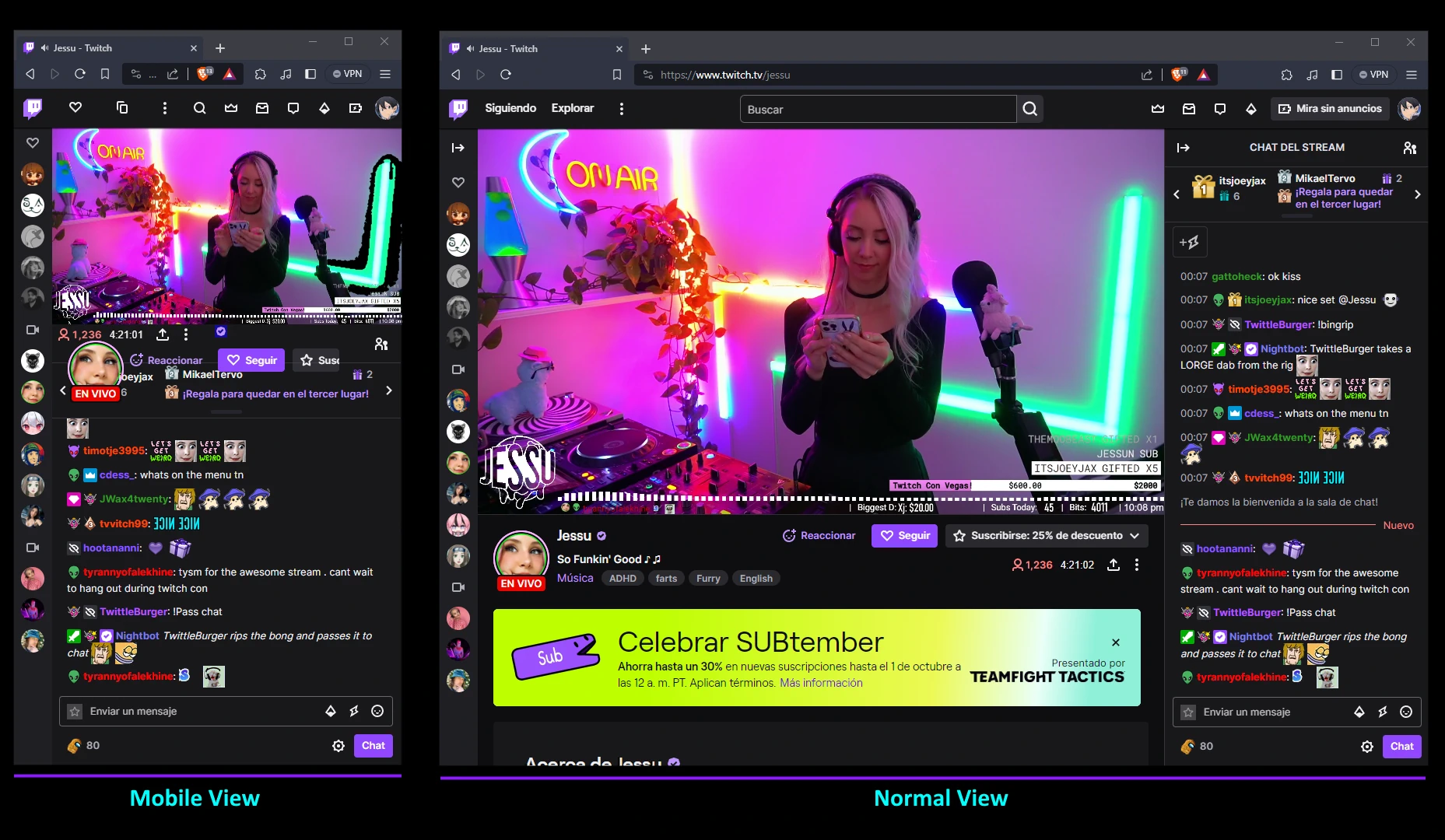Toggle bookmark for page in Normal View

617,75
